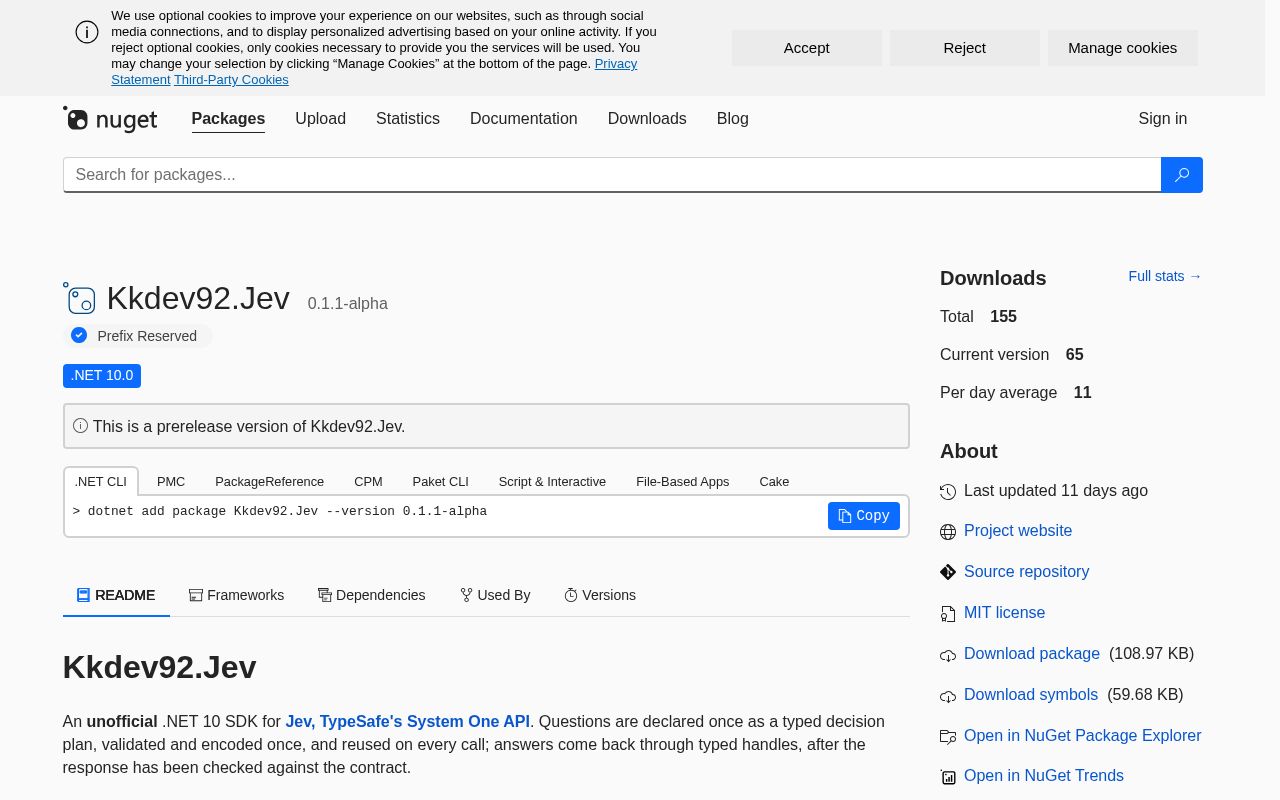Select the CPM install tab
Image resolution: width=1280 pixels, height=800 pixels.
click(368, 481)
